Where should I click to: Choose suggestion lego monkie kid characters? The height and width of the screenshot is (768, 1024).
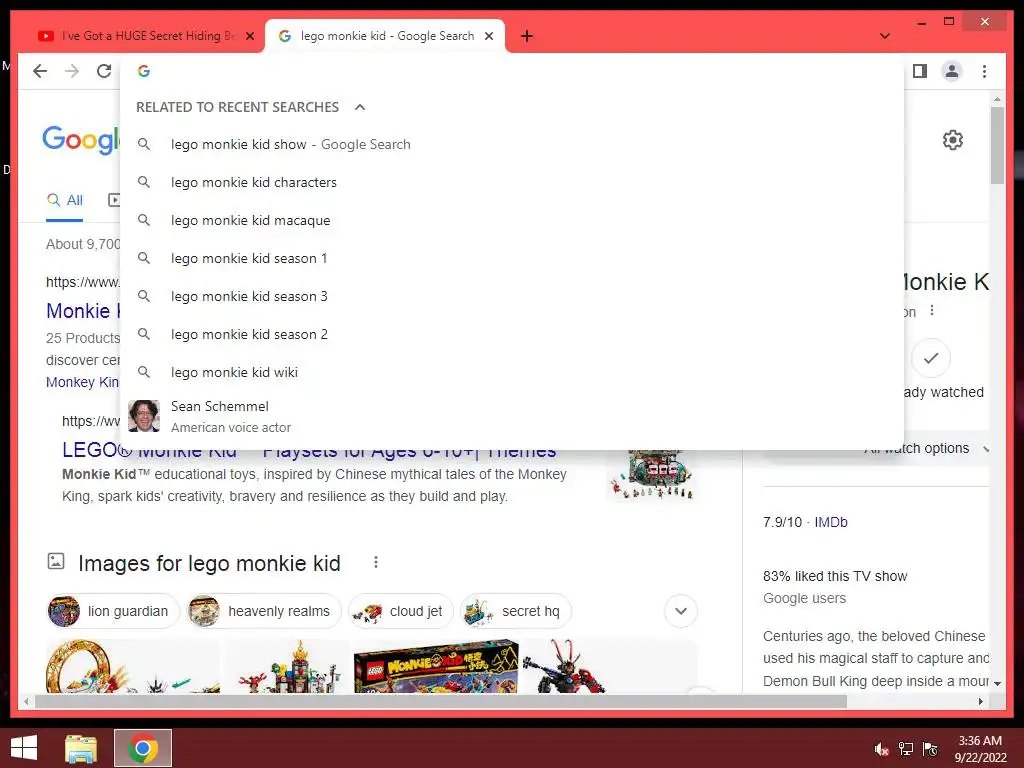click(x=512, y=182)
